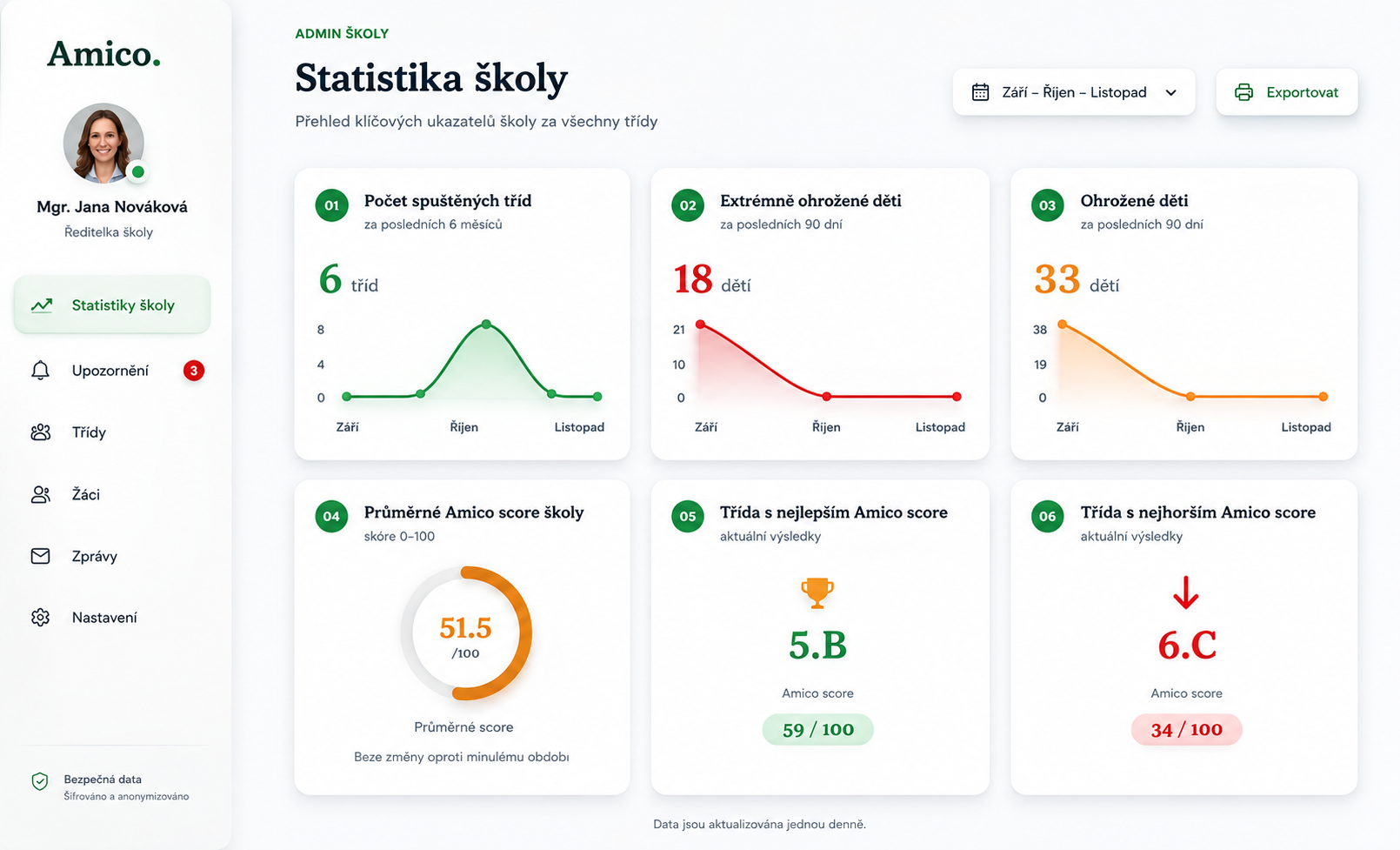
Task: Select class 6.C label
Action: point(1186,646)
